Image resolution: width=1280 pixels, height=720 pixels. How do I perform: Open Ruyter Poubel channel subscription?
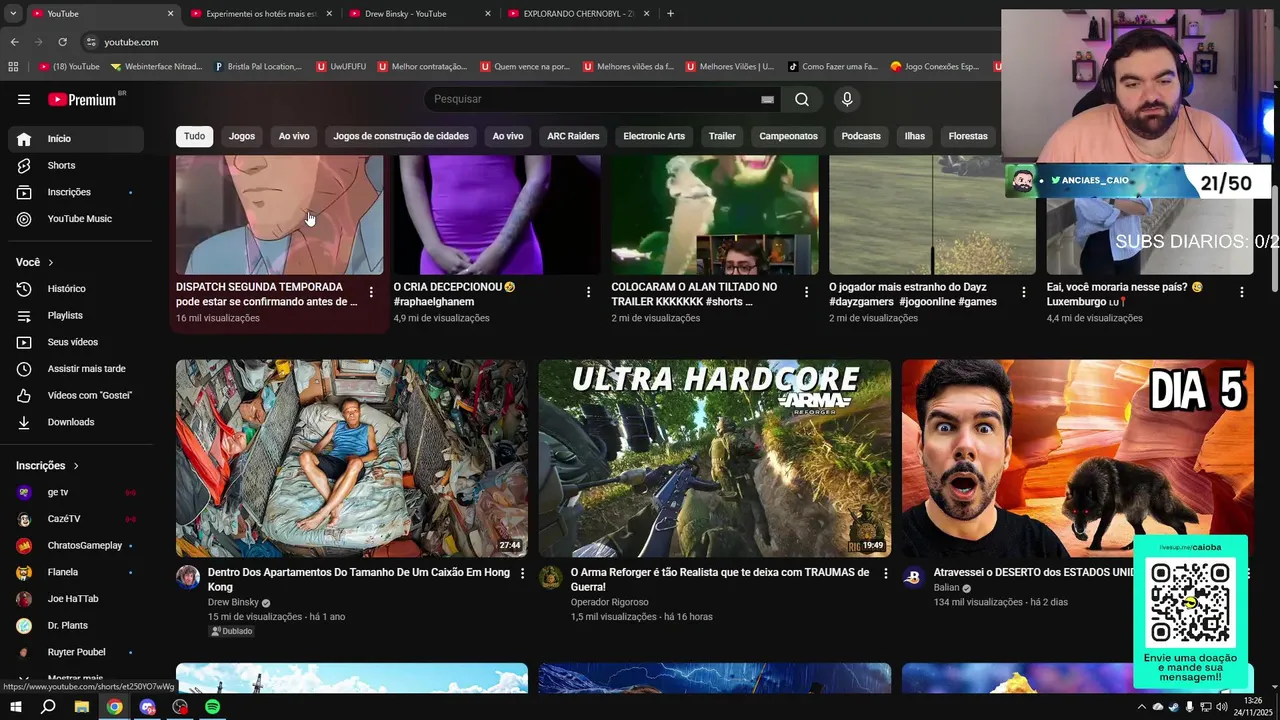click(x=76, y=652)
